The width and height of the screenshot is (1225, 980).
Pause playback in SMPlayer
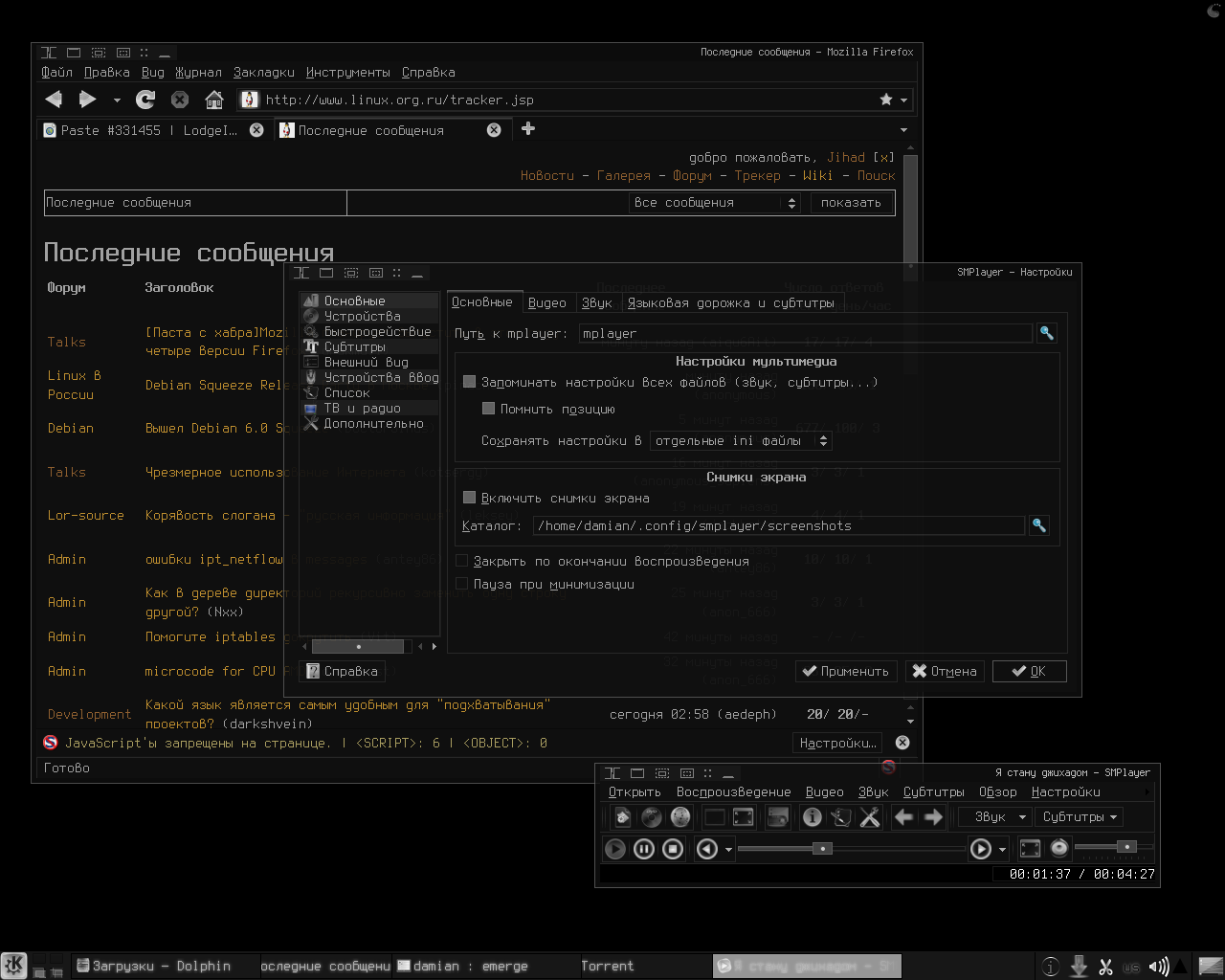(644, 848)
